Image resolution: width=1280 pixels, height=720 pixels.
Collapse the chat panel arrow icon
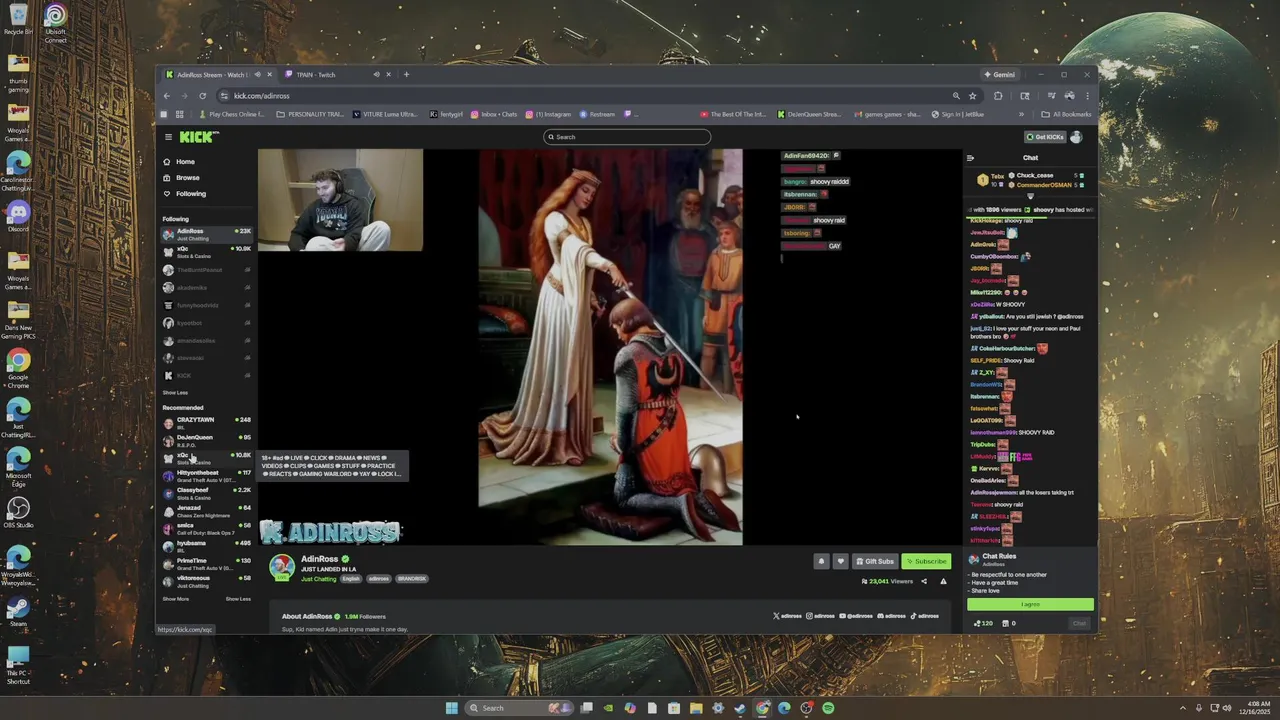click(970, 158)
